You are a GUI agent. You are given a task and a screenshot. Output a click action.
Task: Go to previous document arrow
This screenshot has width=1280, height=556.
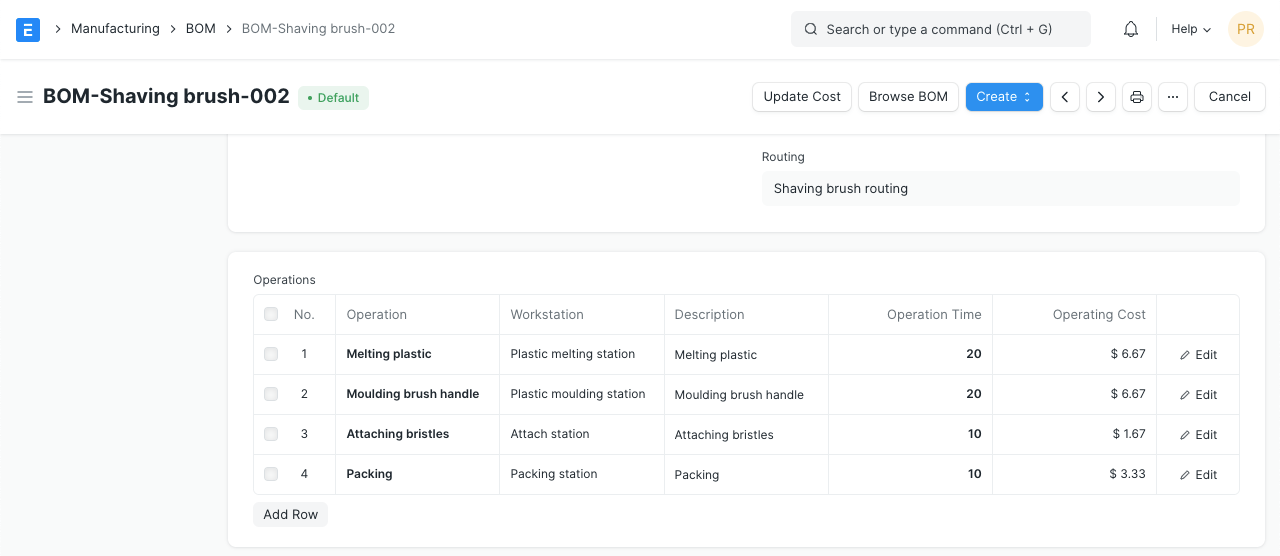[1065, 97]
